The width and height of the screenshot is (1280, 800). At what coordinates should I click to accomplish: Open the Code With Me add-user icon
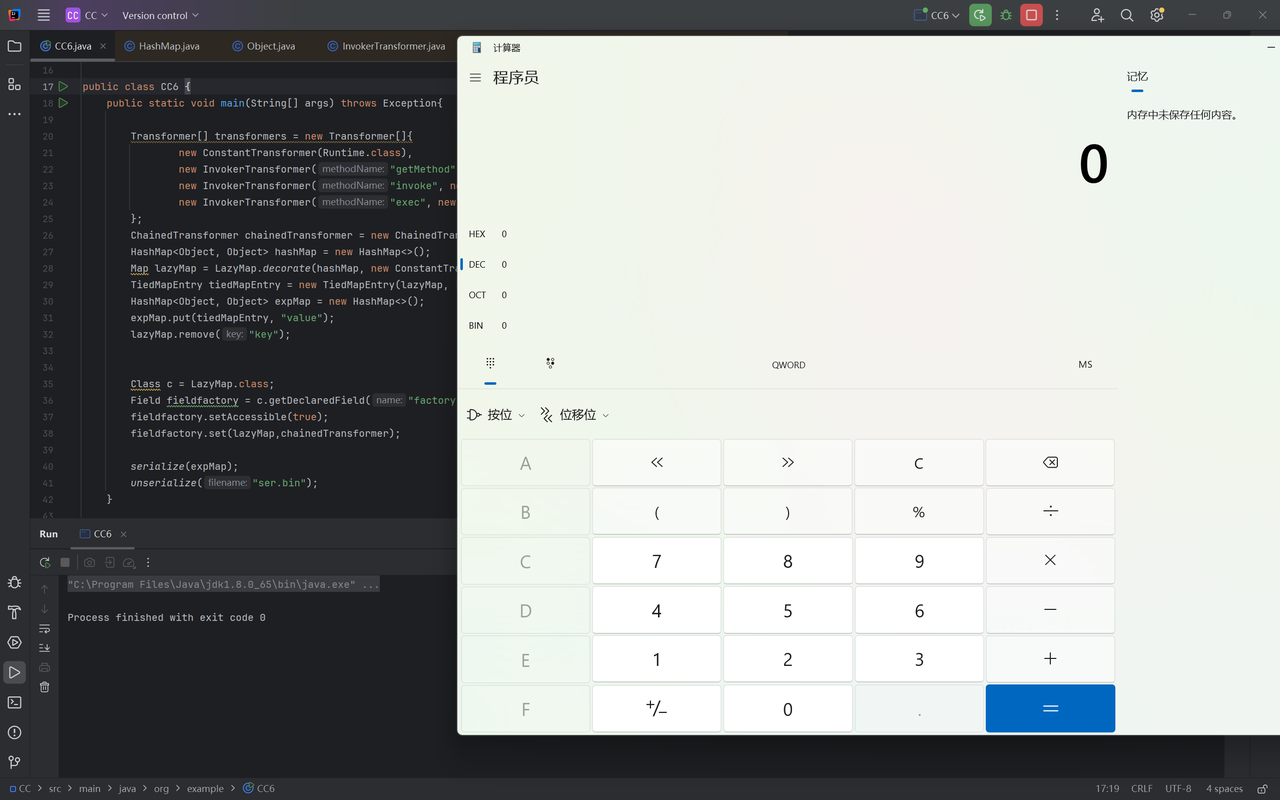[1097, 15]
